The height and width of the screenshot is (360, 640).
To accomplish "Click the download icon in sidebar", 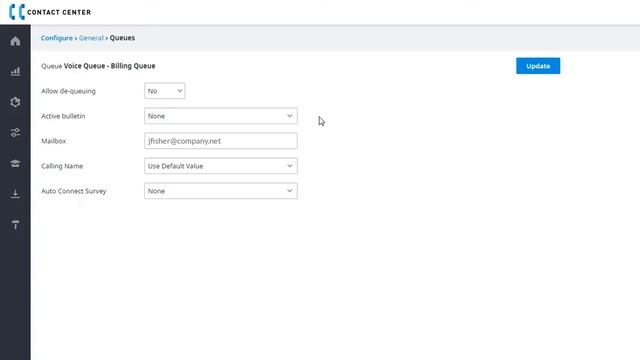I will pyautogui.click(x=15, y=194).
